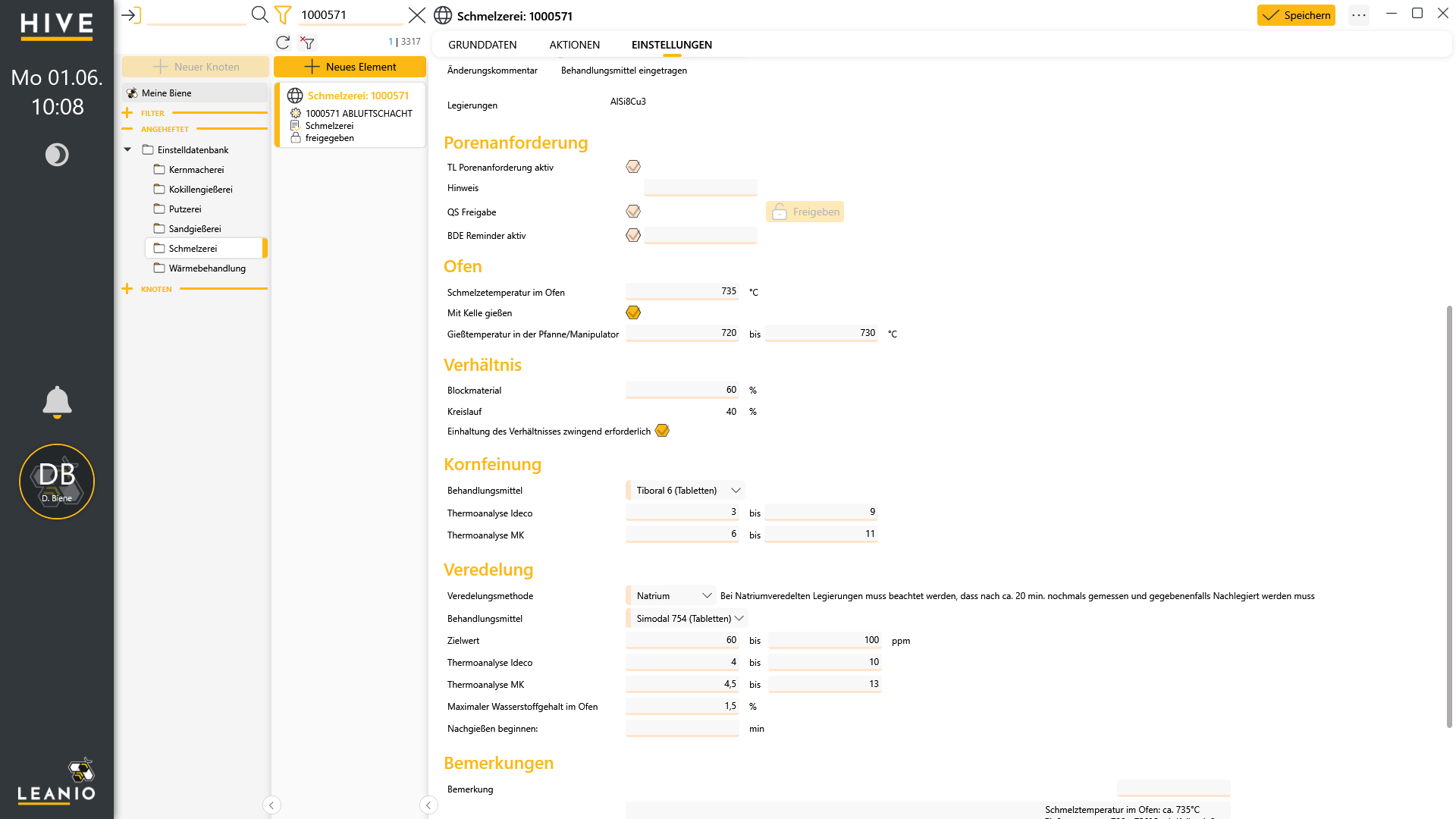The height and width of the screenshot is (819, 1456).
Task: Open Tiboral 6 (Tabletten) dropdown
Action: click(x=686, y=491)
